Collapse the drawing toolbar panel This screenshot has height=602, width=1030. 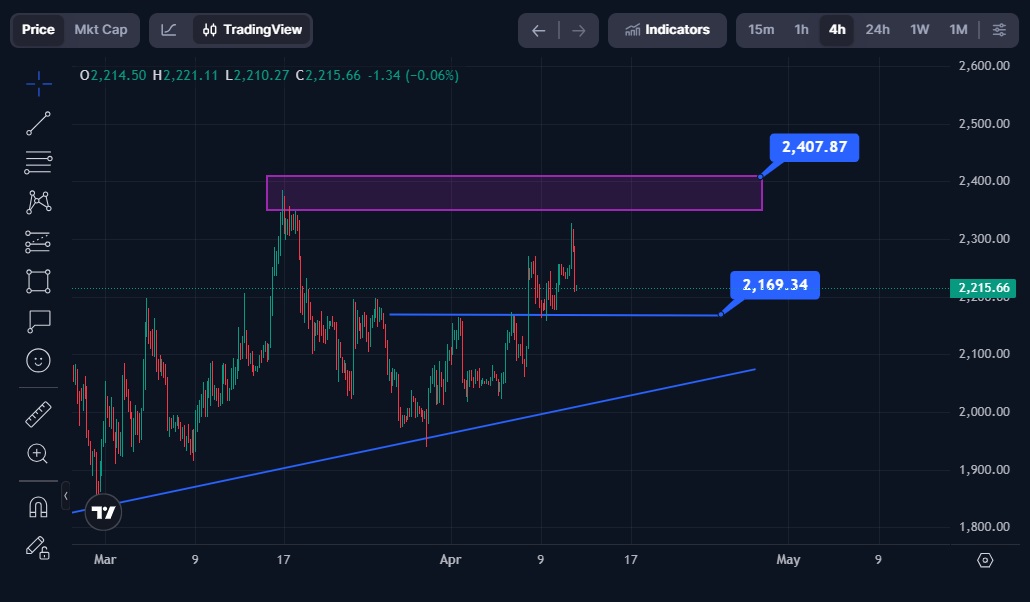click(x=66, y=496)
